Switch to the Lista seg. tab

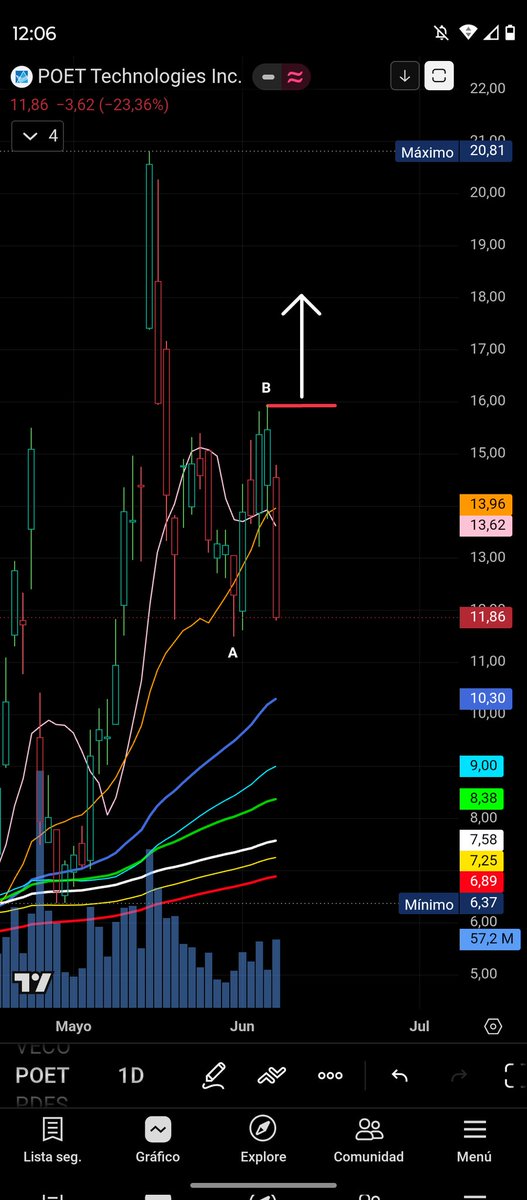pyautogui.click(x=53, y=1140)
